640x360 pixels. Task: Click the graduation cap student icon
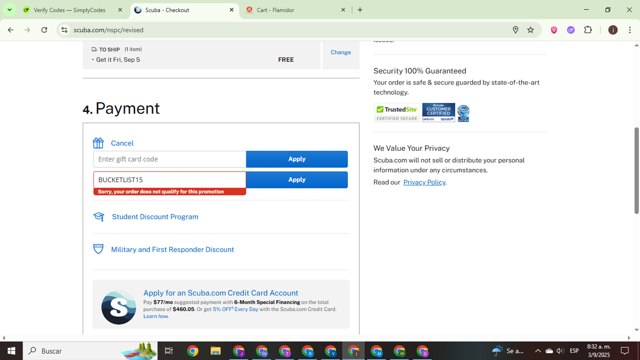click(98, 216)
